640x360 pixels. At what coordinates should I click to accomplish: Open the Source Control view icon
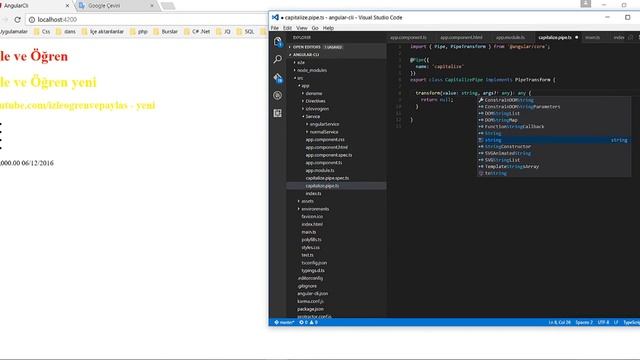(x=278, y=78)
